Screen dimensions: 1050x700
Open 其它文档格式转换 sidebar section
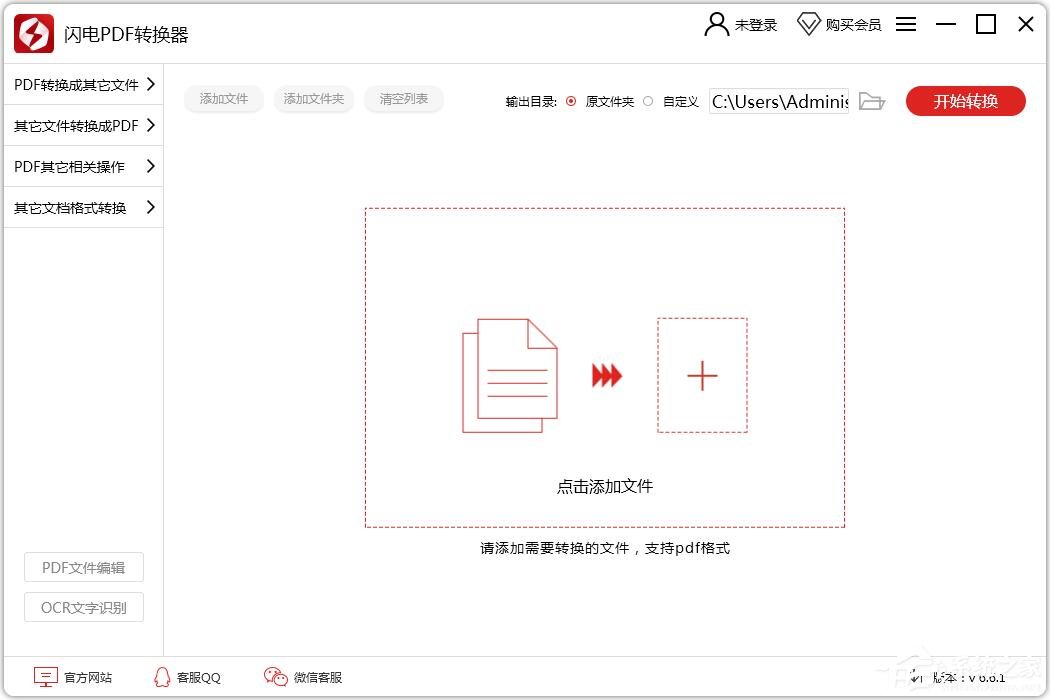77,207
